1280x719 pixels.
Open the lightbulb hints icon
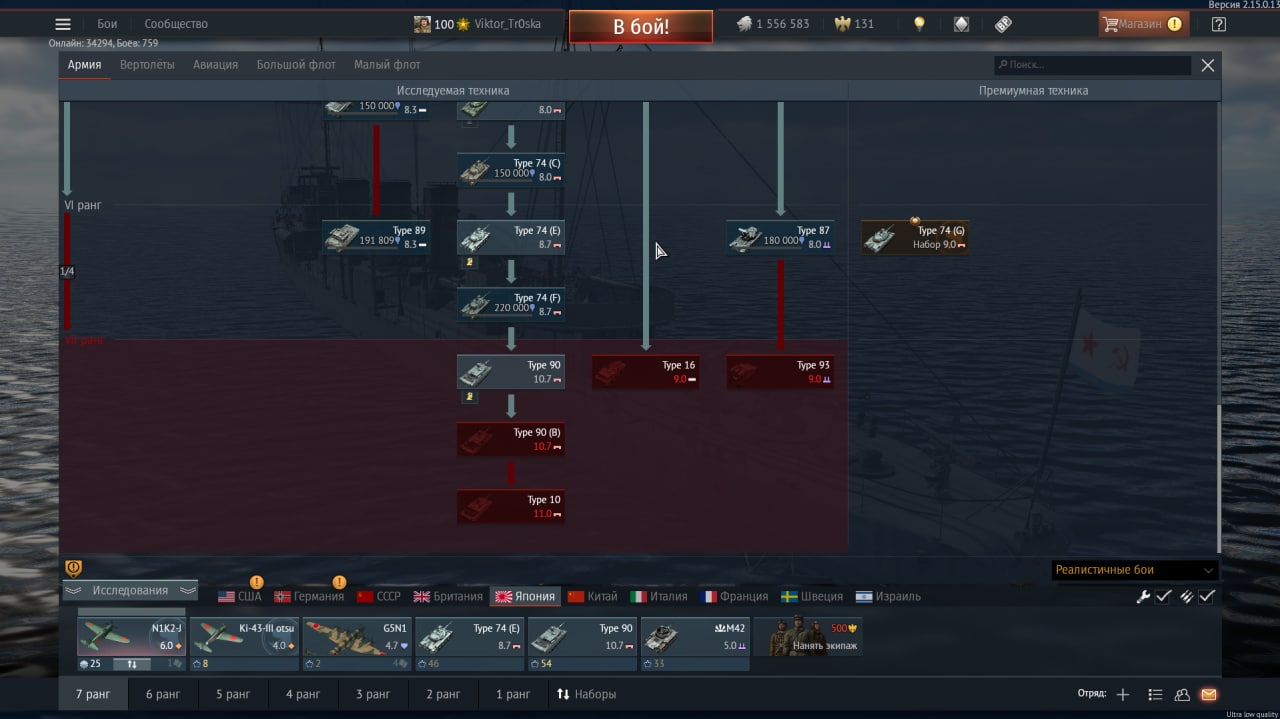[x=919, y=24]
